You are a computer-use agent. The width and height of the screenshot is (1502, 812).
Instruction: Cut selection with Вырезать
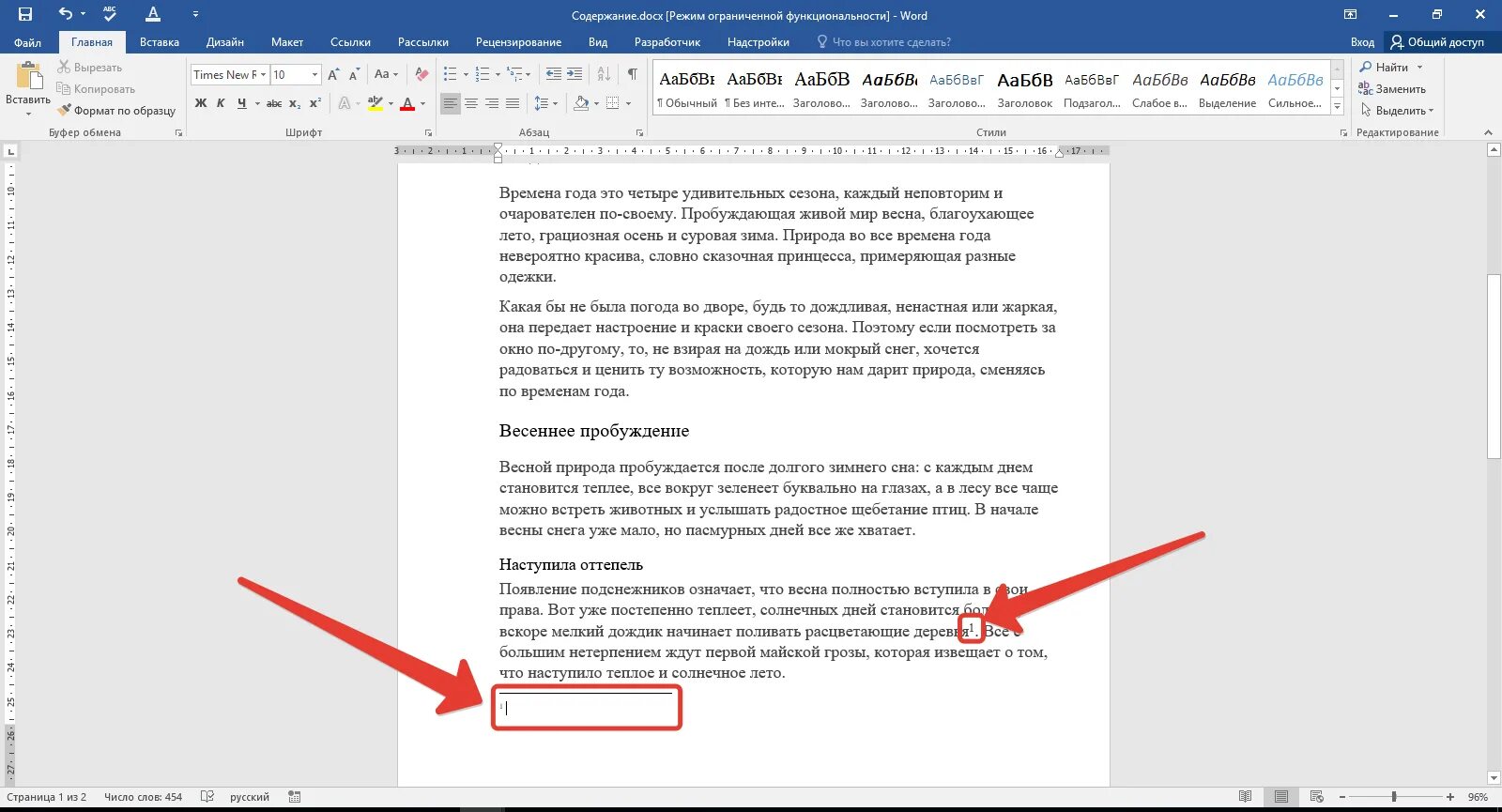(x=90, y=68)
